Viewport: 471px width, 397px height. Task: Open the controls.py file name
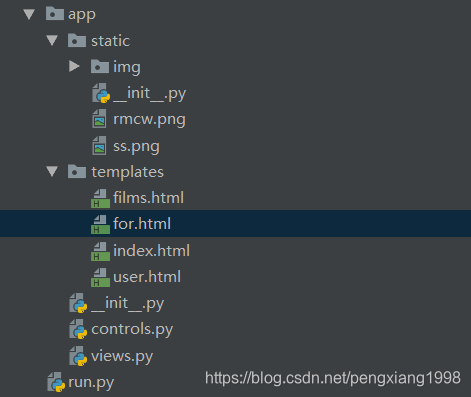(132, 330)
